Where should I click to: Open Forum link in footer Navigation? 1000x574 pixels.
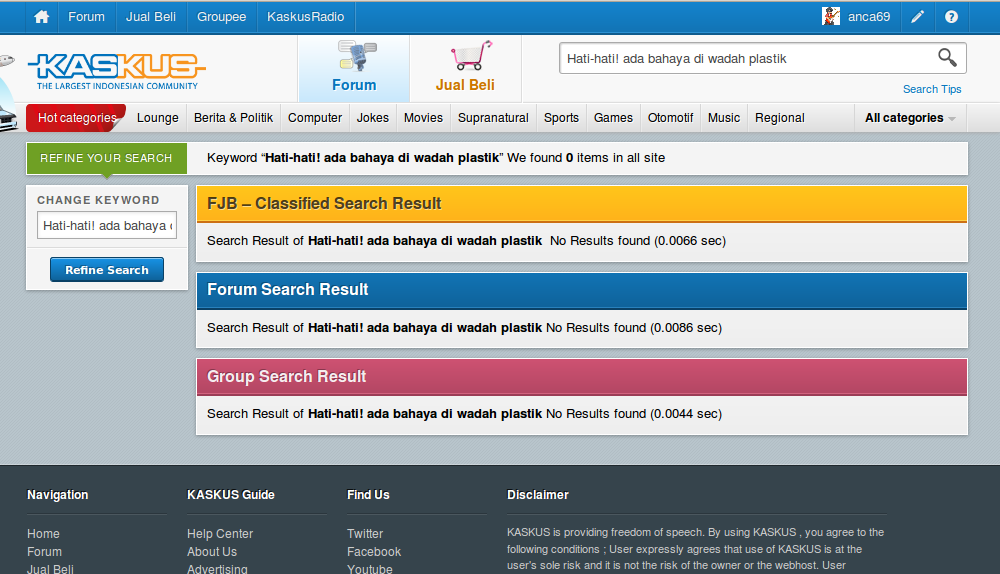45,552
